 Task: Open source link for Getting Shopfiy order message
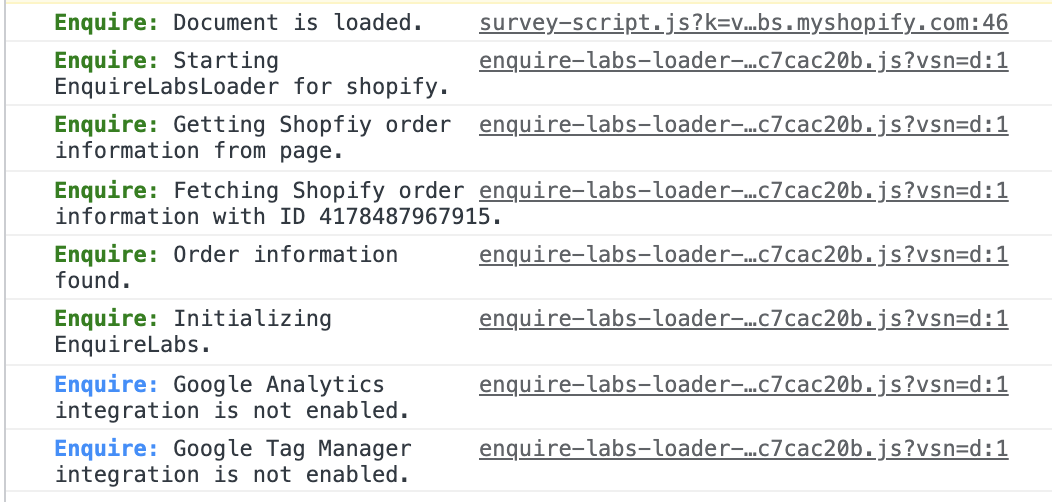click(x=743, y=125)
